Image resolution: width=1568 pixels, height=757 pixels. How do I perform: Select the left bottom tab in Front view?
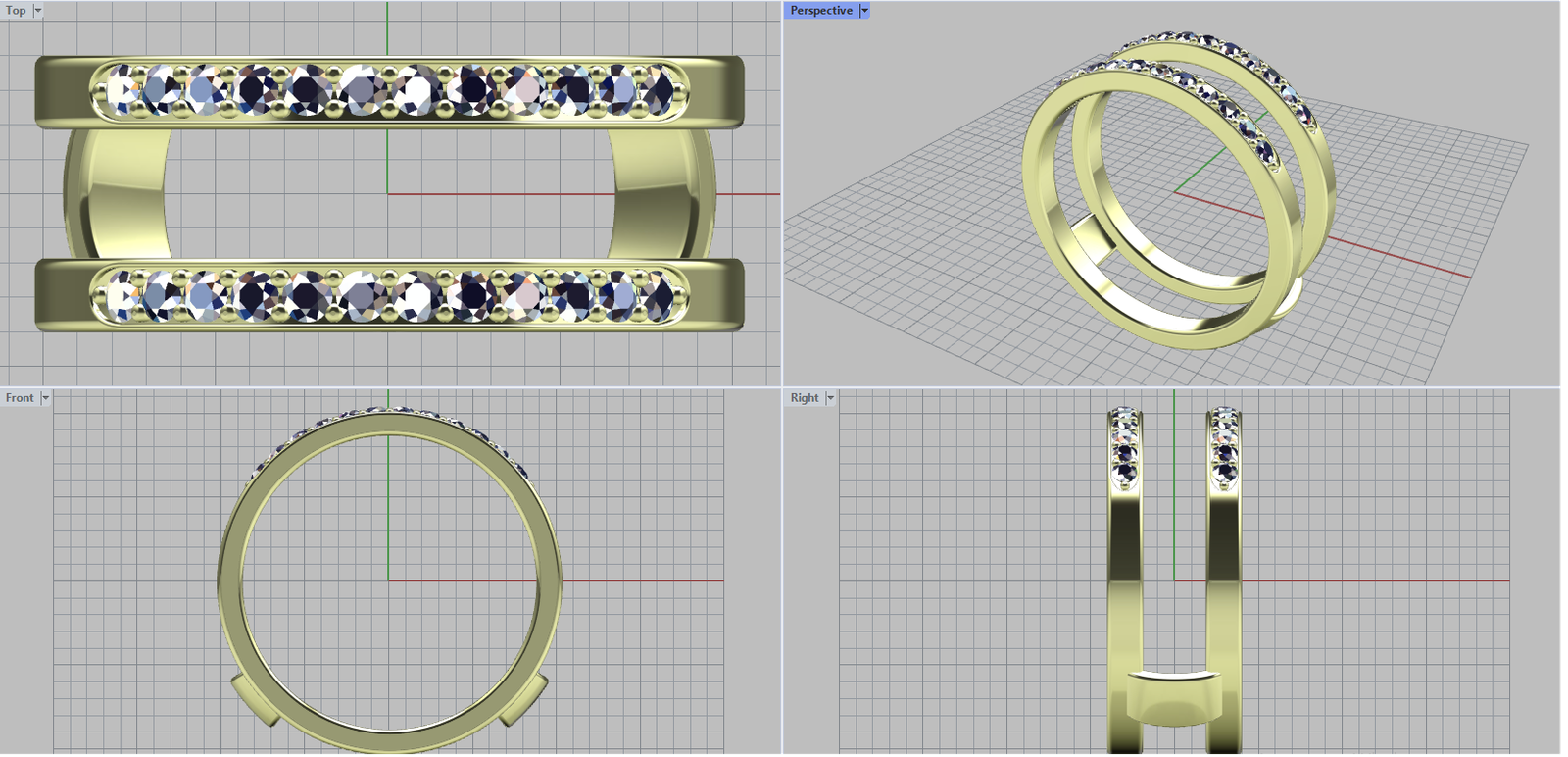click(x=255, y=700)
